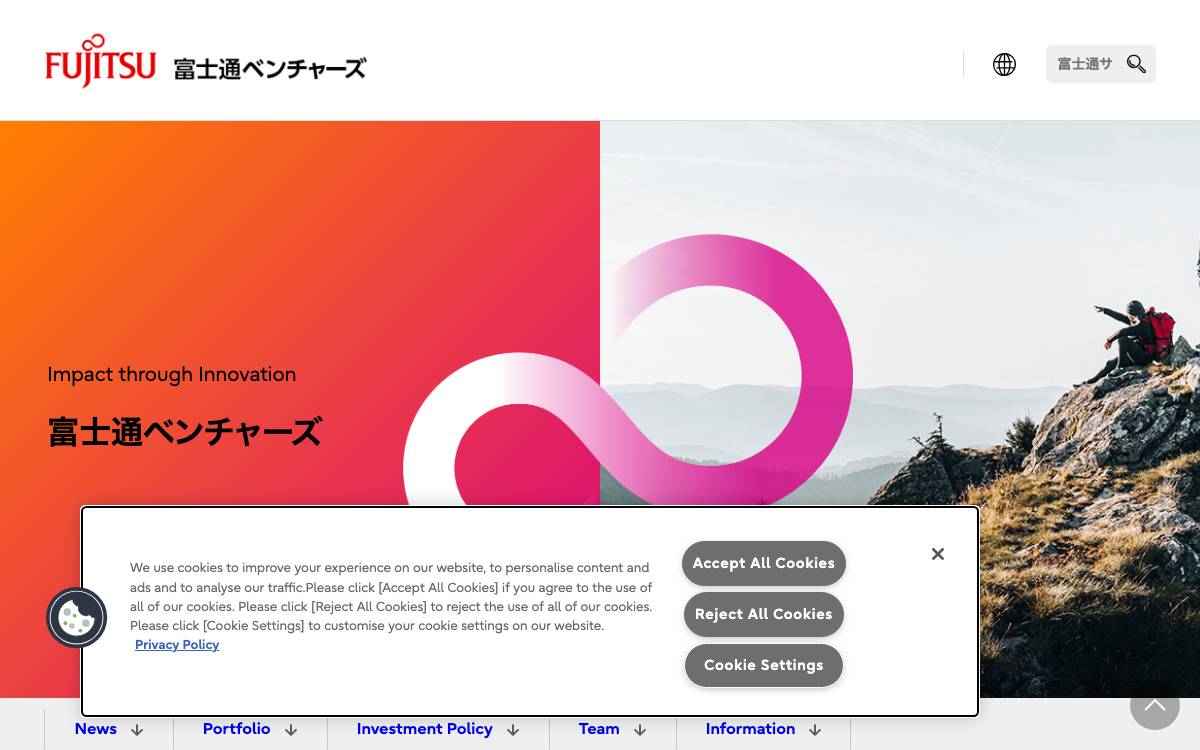The width and height of the screenshot is (1200, 750).
Task: Accept All Cookies in the banner
Action: pos(764,563)
